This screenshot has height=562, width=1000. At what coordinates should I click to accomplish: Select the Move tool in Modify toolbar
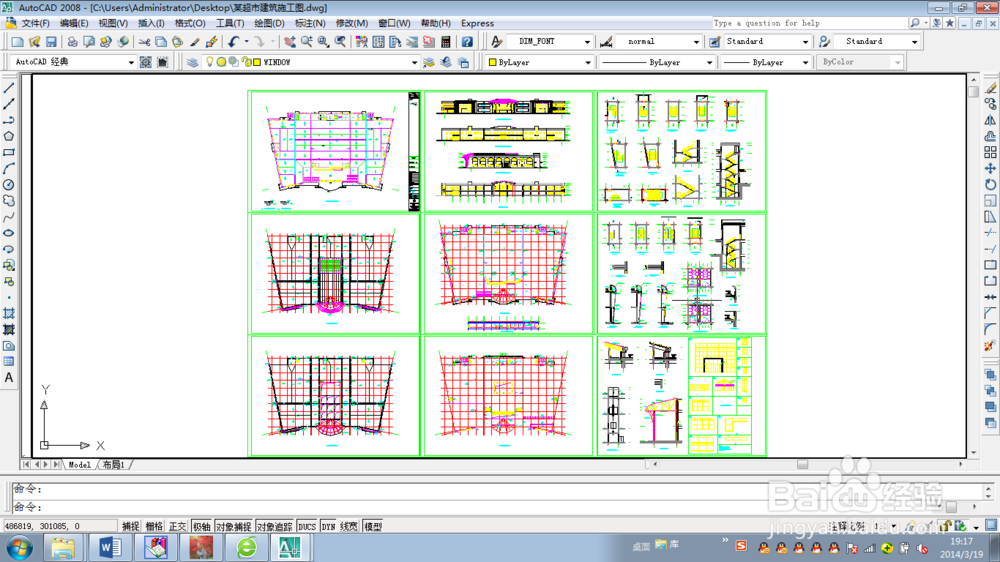click(x=990, y=168)
